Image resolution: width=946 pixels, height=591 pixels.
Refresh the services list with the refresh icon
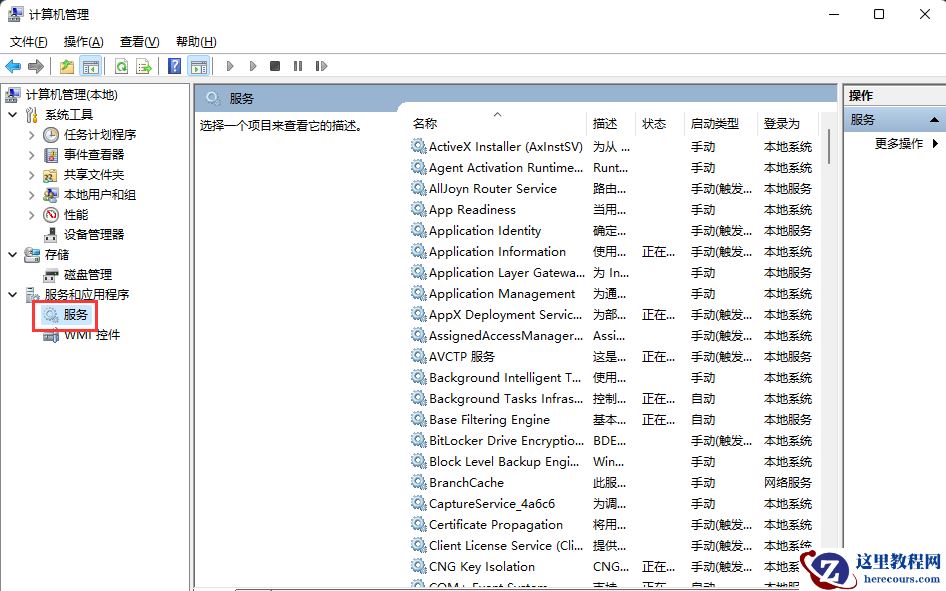click(122, 66)
